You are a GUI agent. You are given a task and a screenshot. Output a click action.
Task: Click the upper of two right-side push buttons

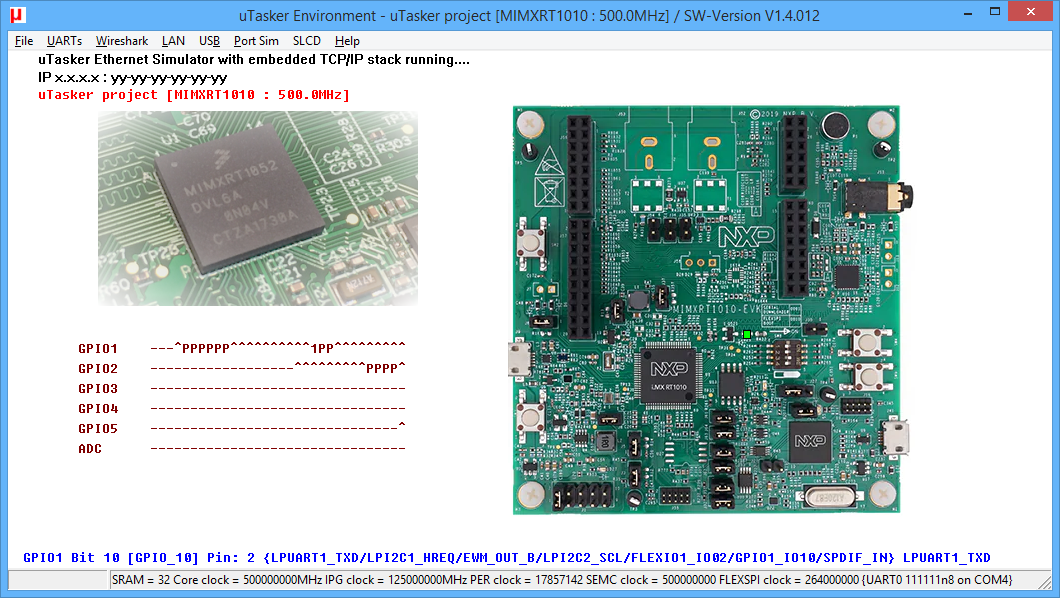[x=866, y=343]
